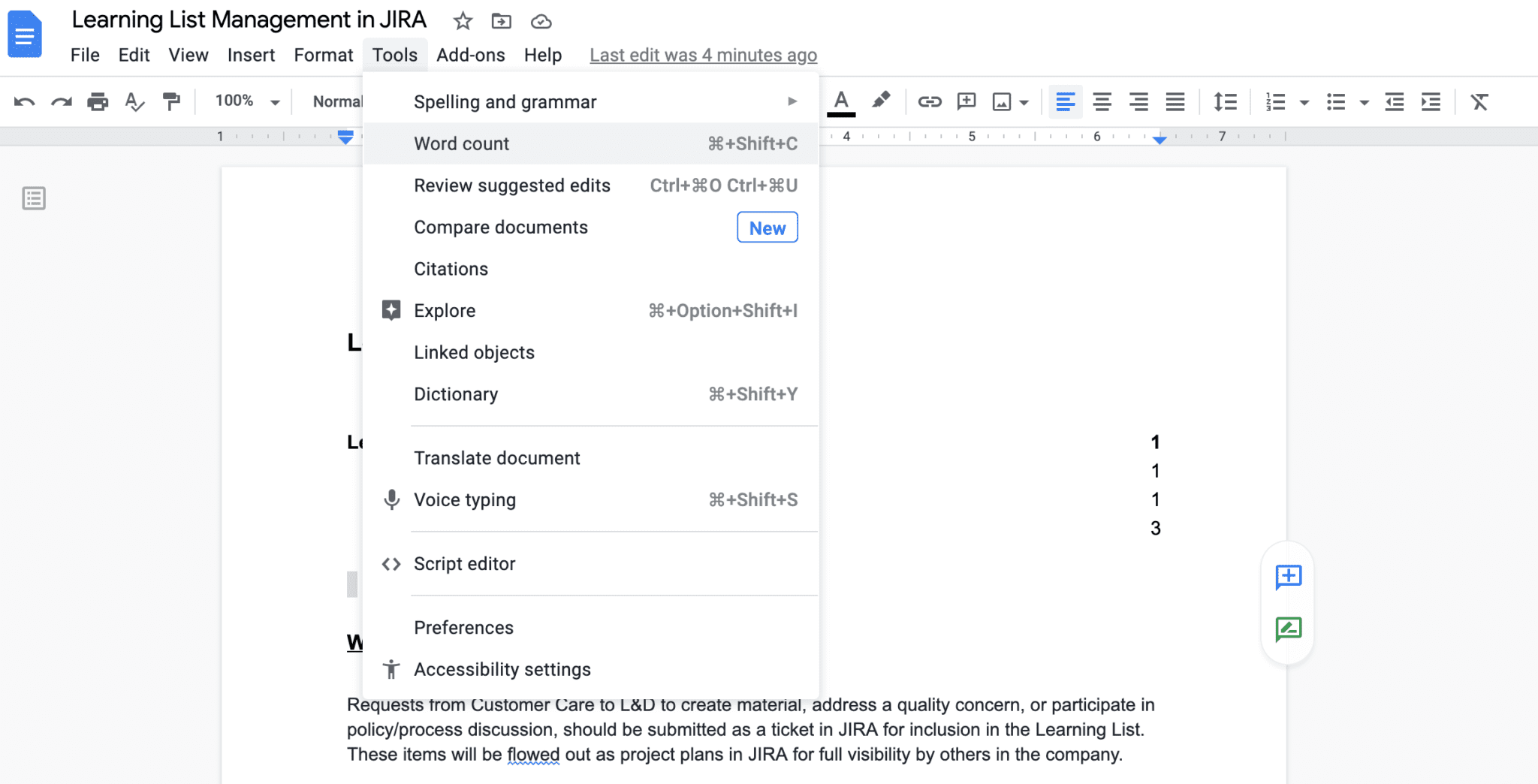Select the paint format tool
The height and width of the screenshot is (784, 1538).
tap(171, 101)
